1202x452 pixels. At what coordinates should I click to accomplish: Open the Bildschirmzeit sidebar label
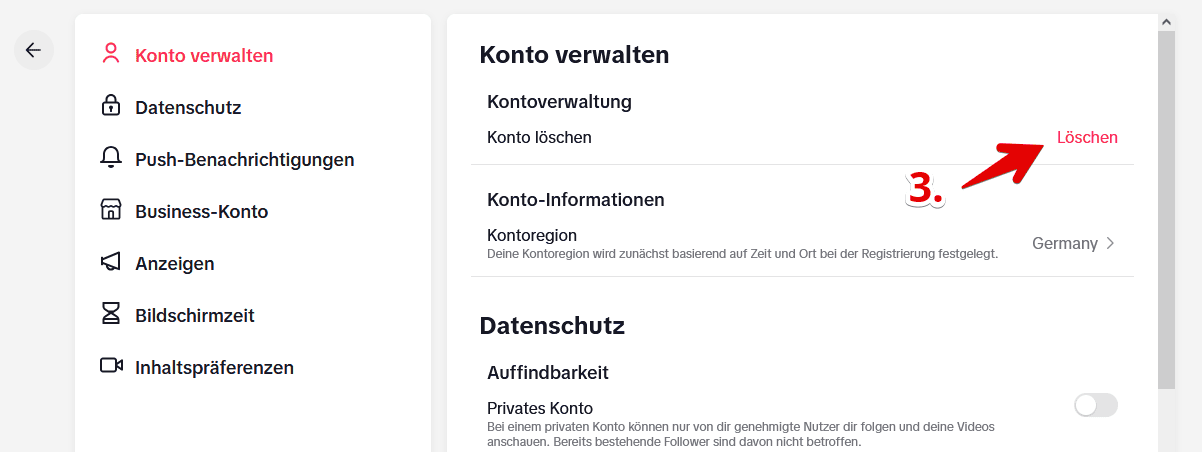coord(195,315)
